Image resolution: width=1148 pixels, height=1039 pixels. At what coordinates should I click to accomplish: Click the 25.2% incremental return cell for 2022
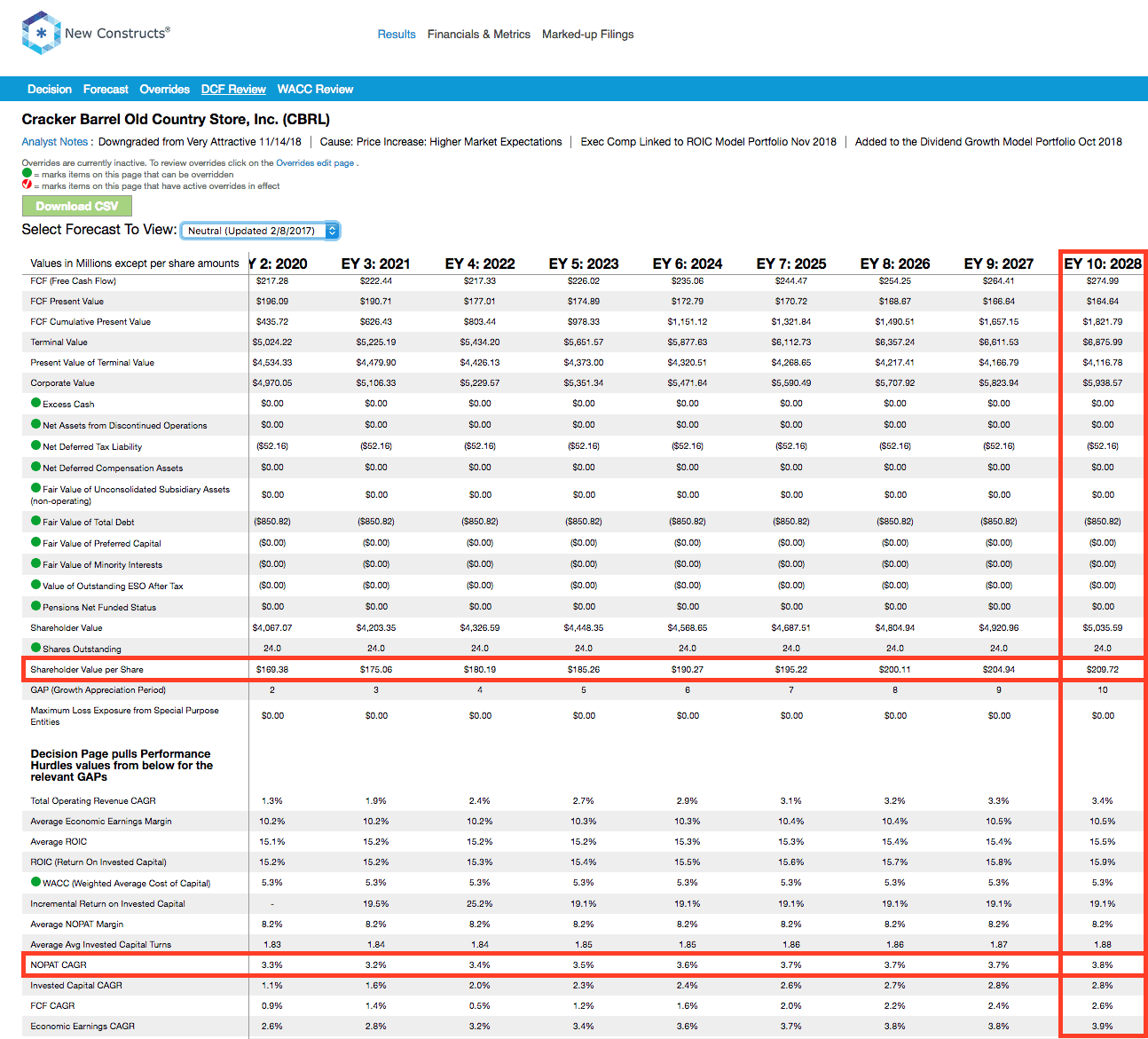tap(480, 904)
